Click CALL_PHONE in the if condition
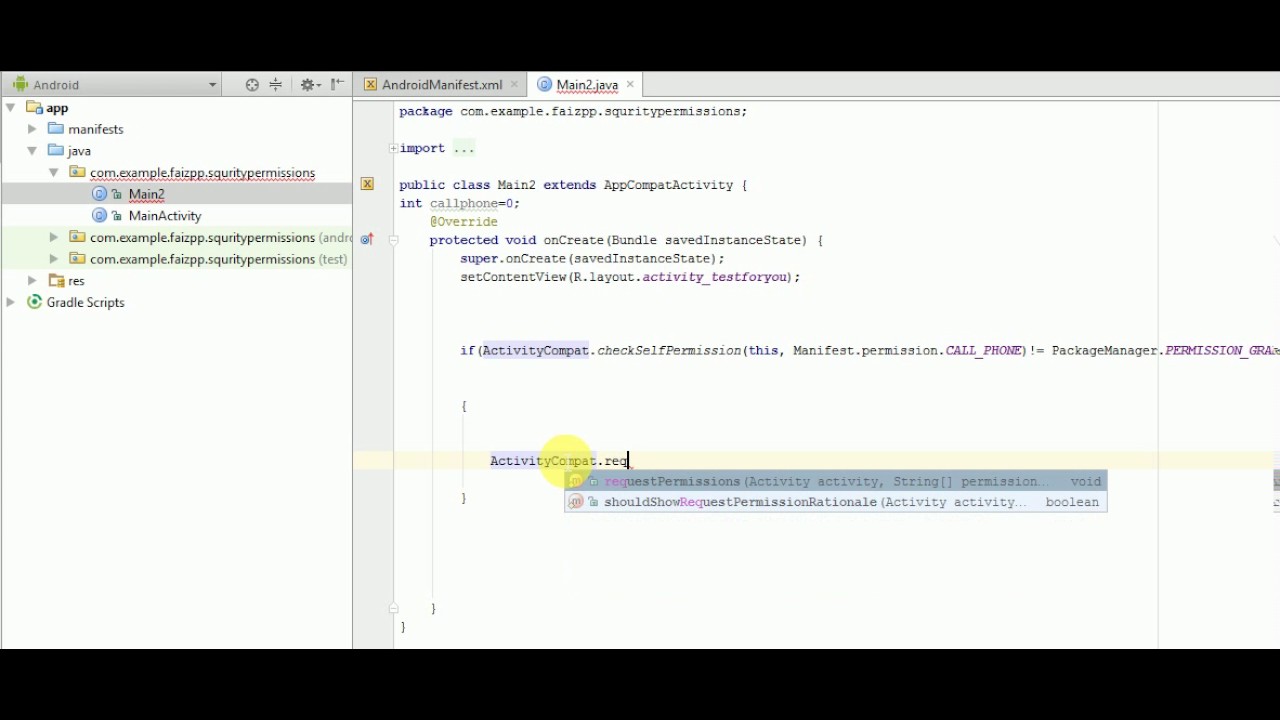Image resolution: width=1280 pixels, height=720 pixels. [x=983, y=351]
